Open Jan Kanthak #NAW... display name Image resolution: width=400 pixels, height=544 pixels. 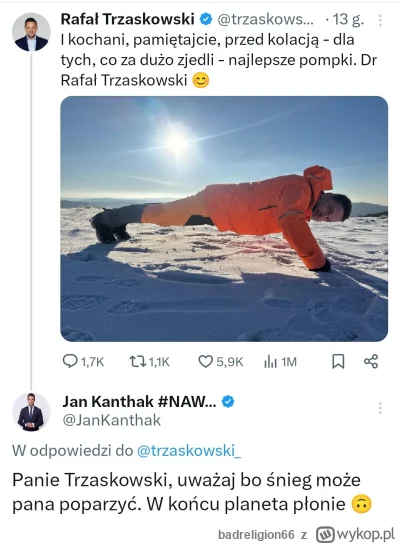pos(139,401)
